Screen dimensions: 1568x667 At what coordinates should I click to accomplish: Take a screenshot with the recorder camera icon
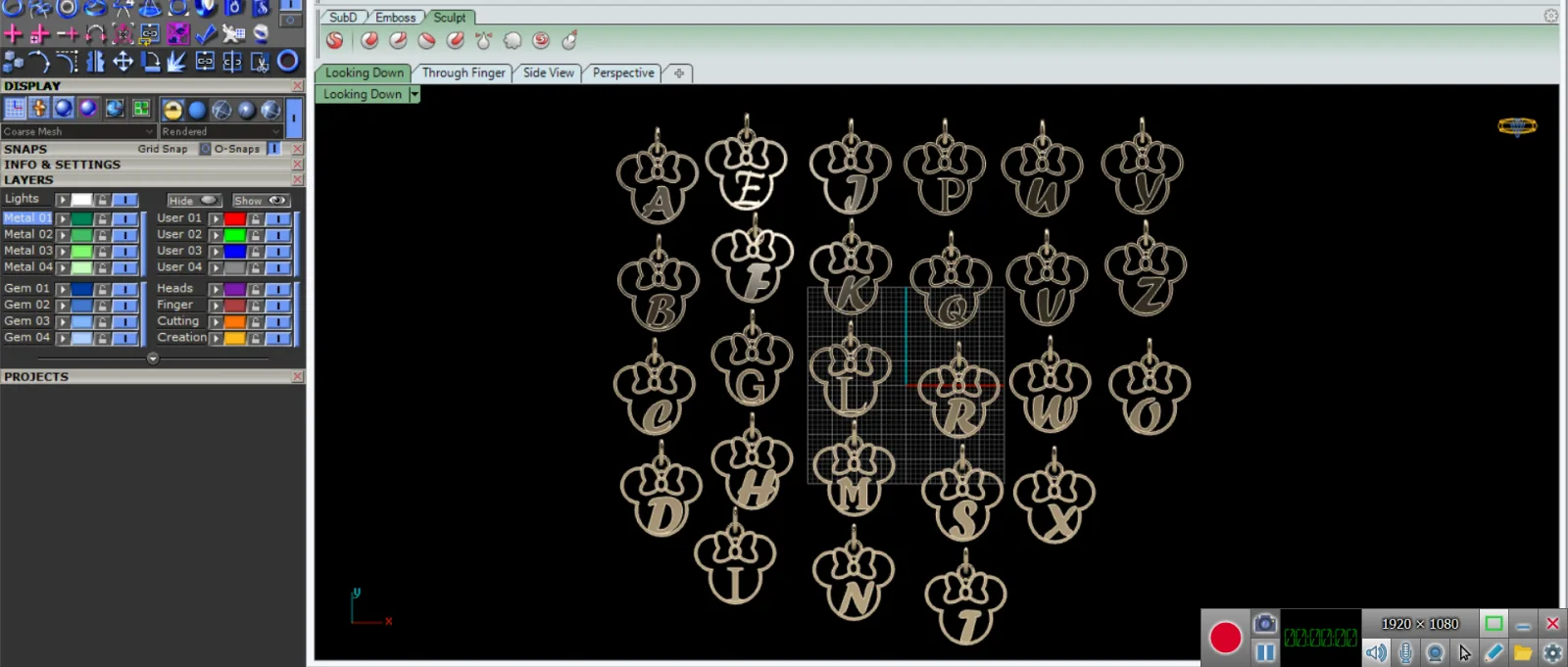1265,623
